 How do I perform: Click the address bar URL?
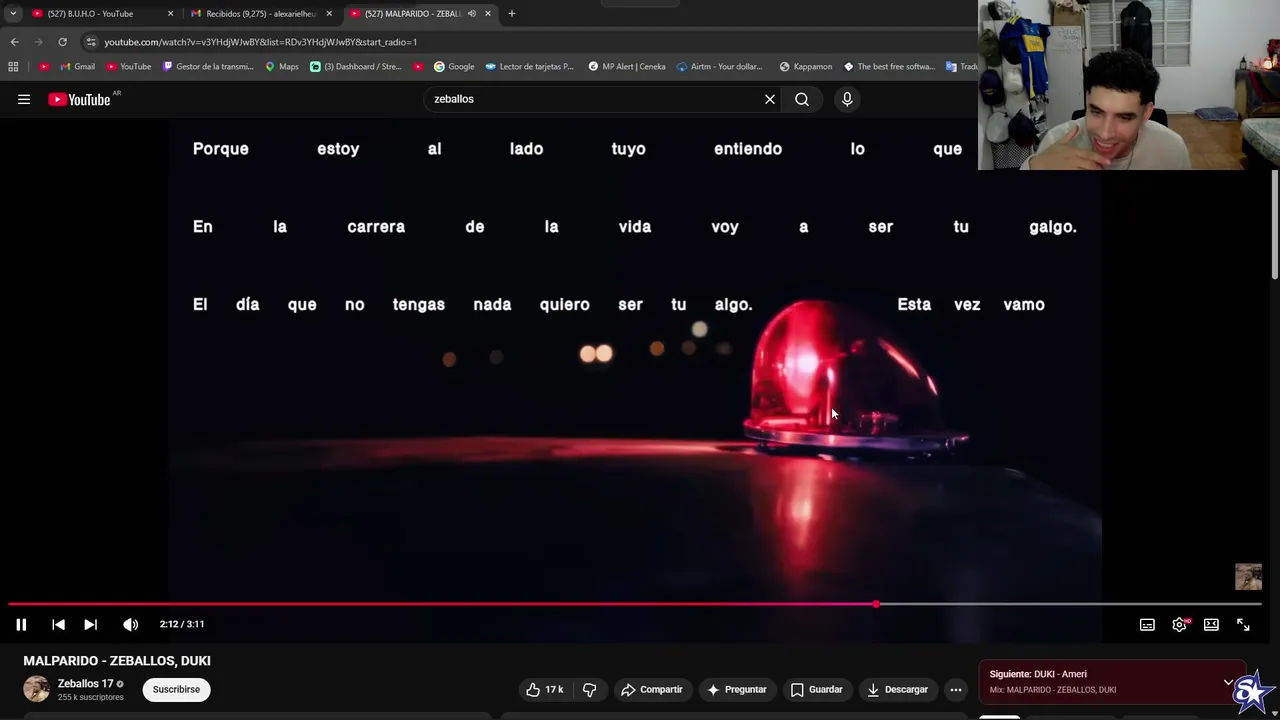click(260, 42)
